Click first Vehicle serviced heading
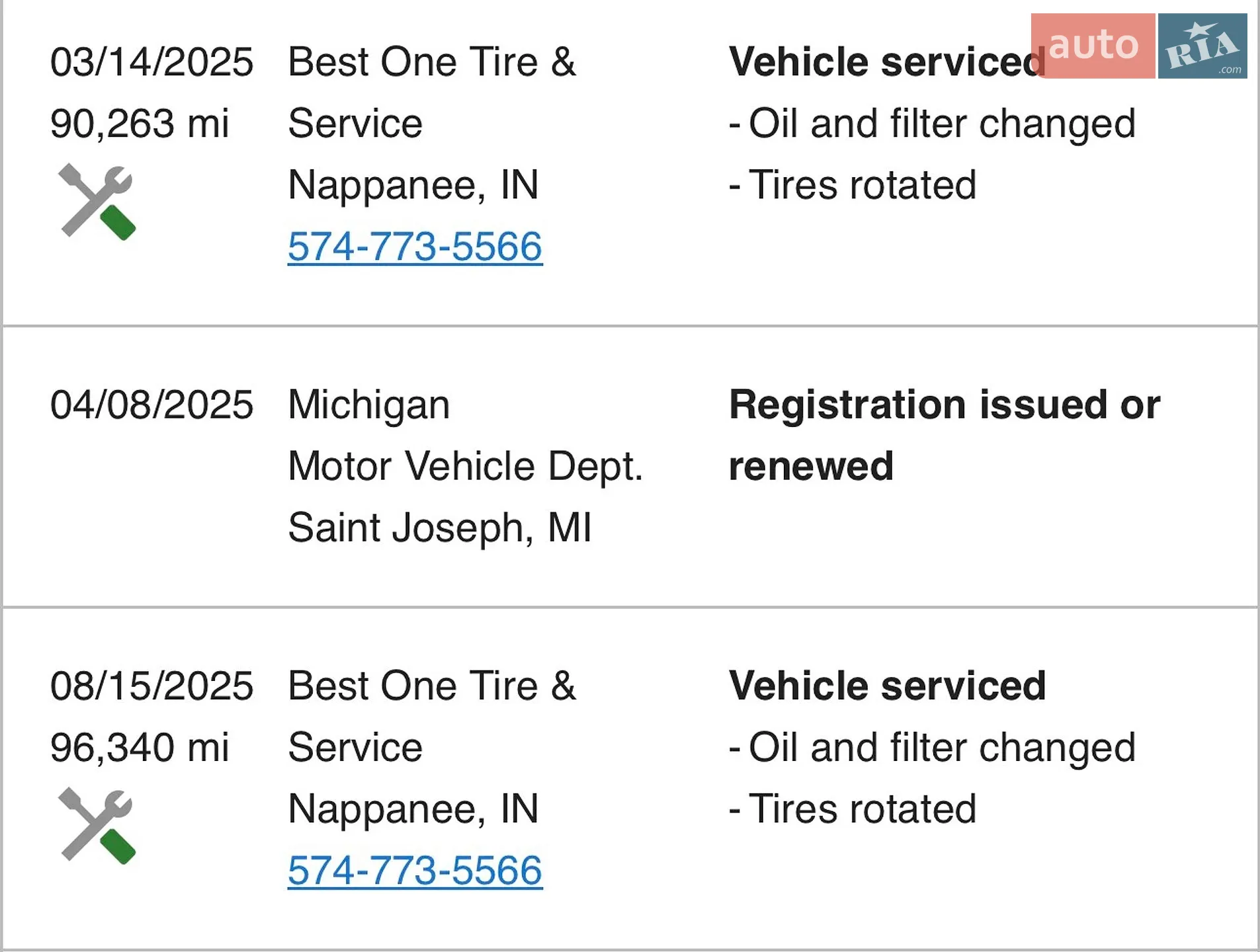 tap(887, 62)
